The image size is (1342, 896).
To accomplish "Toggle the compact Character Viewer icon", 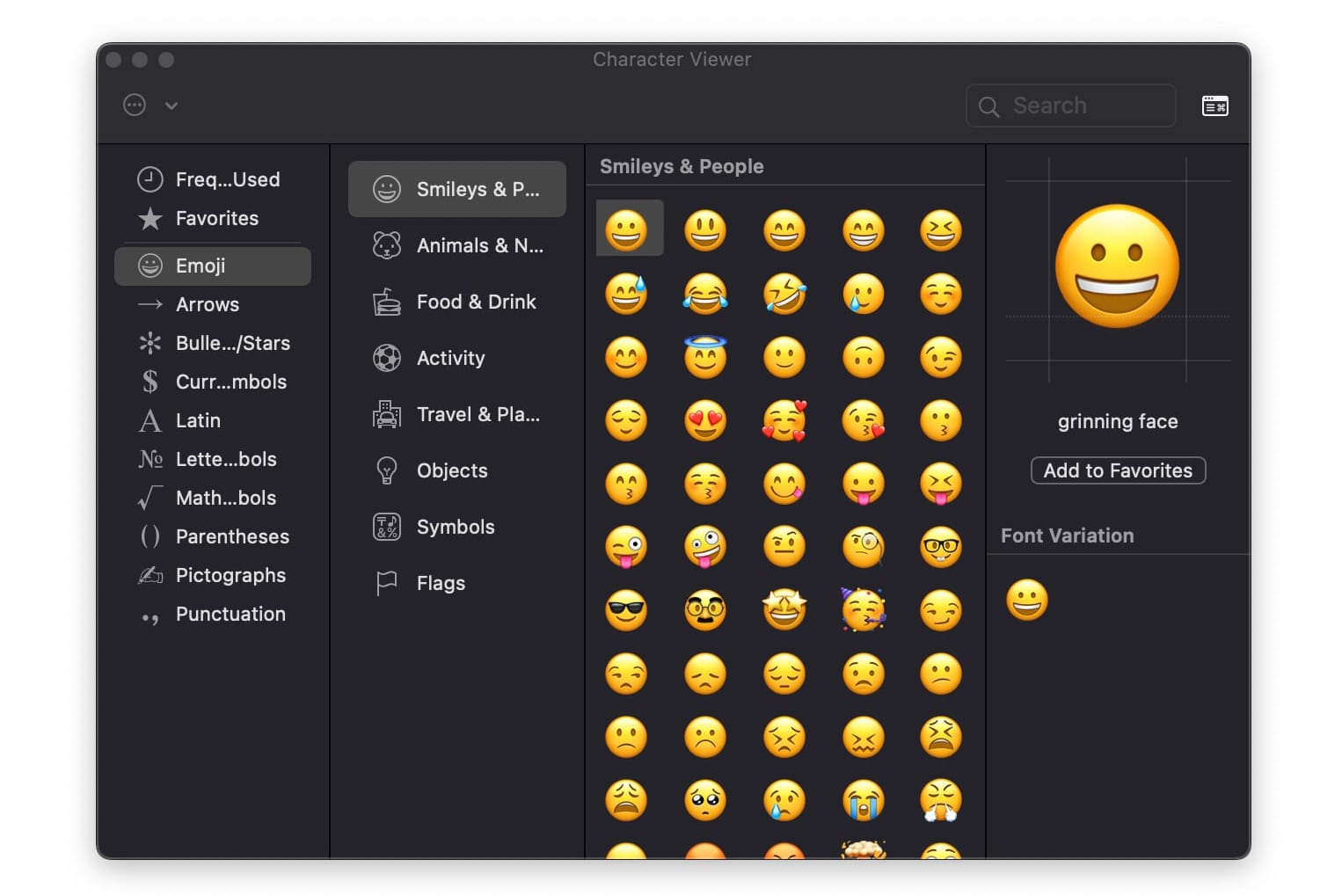I will 1214,106.
